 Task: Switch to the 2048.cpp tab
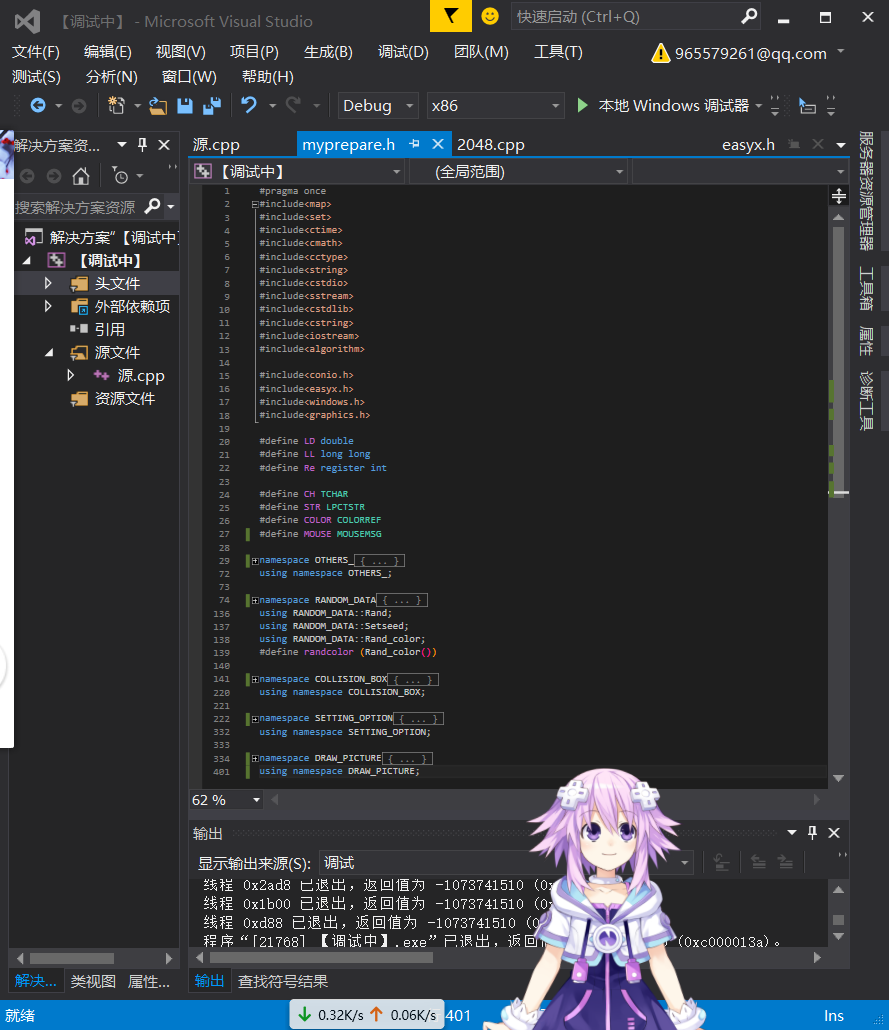pos(491,145)
